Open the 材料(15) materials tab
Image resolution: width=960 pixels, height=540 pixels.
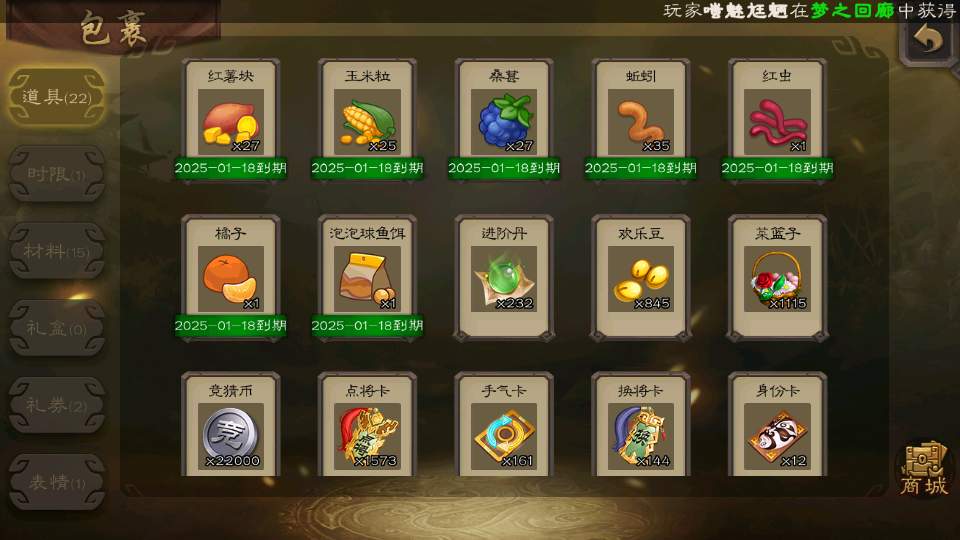(x=56, y=251)
